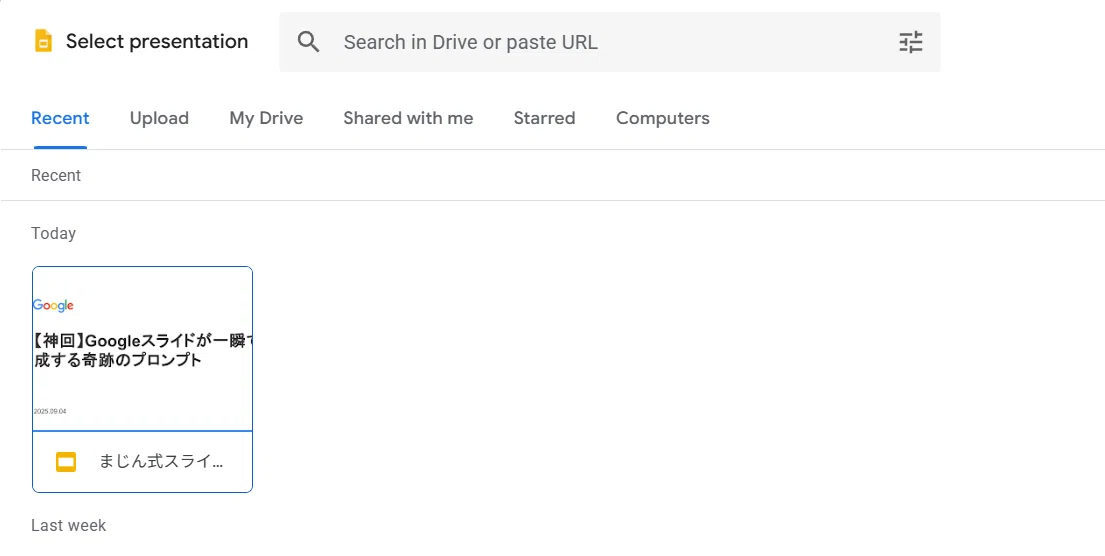
Task: Click the yellow Slides file icon beside まじん式スライ
Action: [x=66, y=462]
